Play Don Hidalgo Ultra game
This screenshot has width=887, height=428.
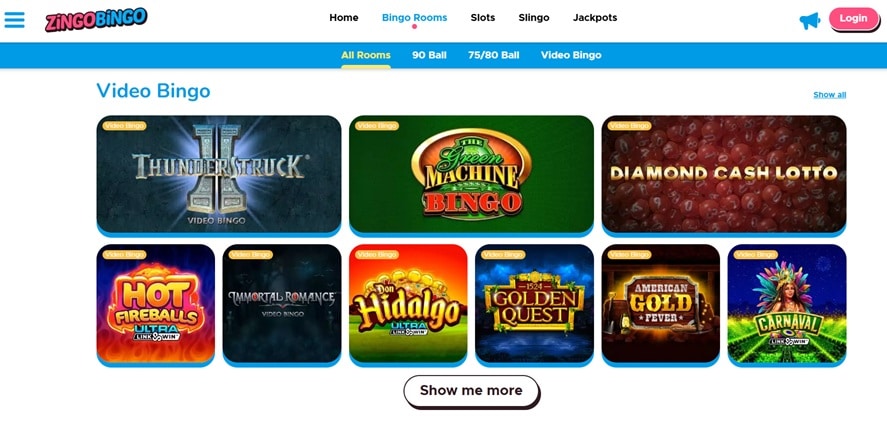pyautogui.click(x=408, y=305)
